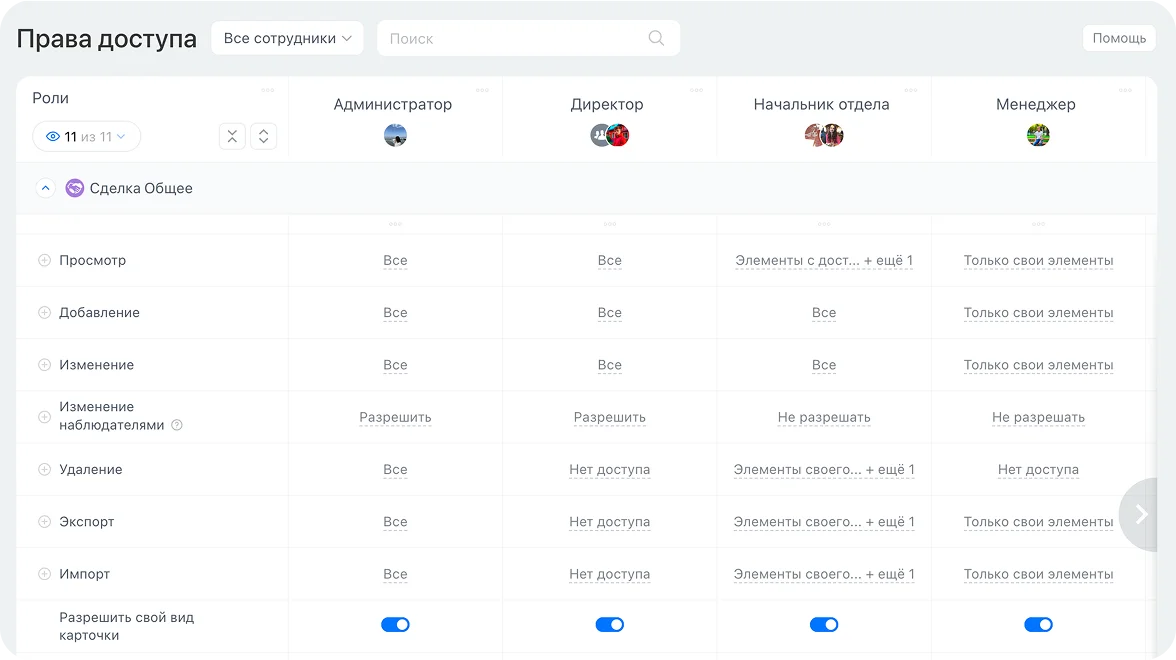Expand the Удаление permission row
This screenshot has width=1176, height=660.
pyautogui.click(x=44, y=470)
